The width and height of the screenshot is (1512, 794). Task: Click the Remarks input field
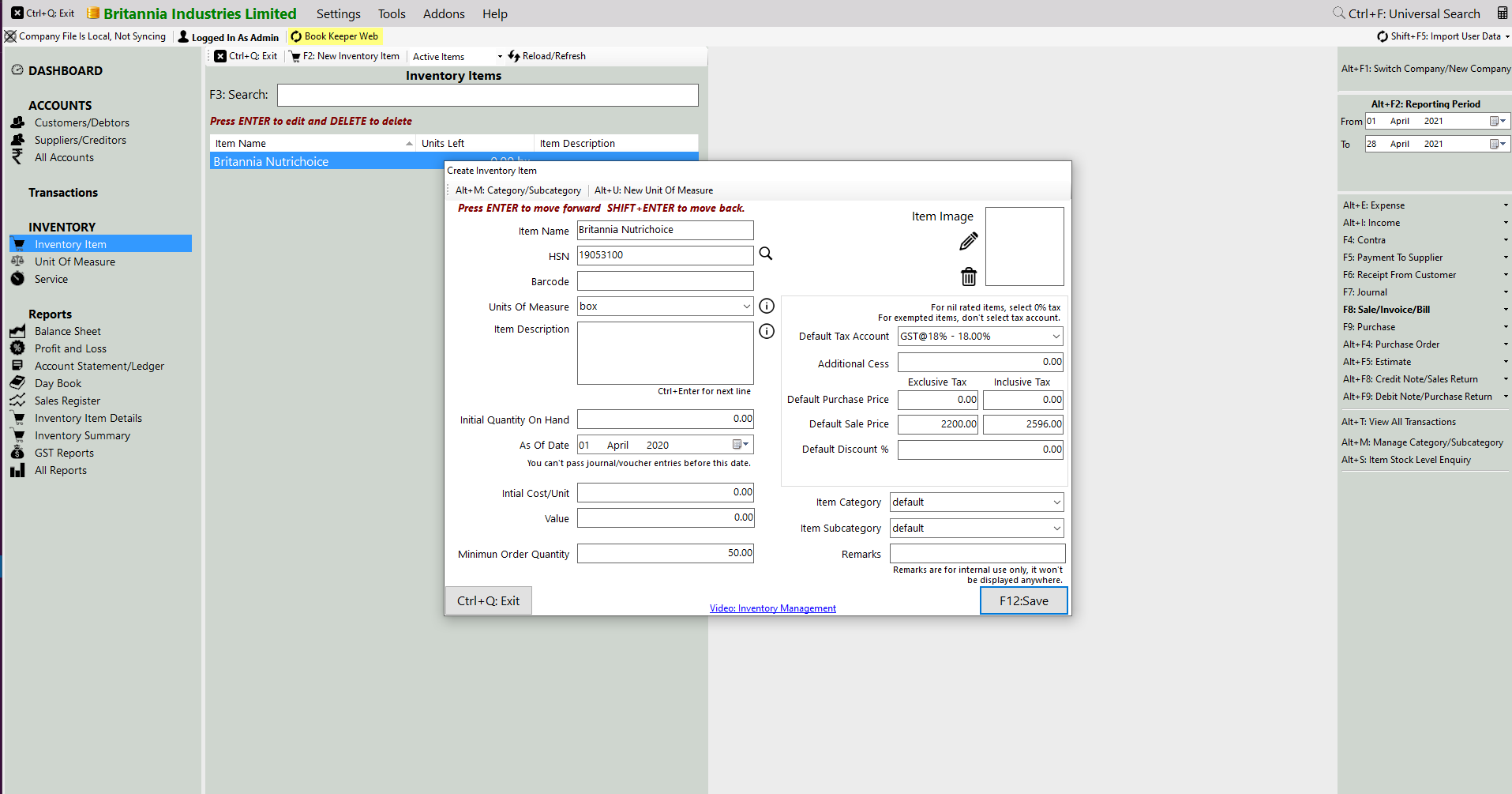[x=977, y=554]
